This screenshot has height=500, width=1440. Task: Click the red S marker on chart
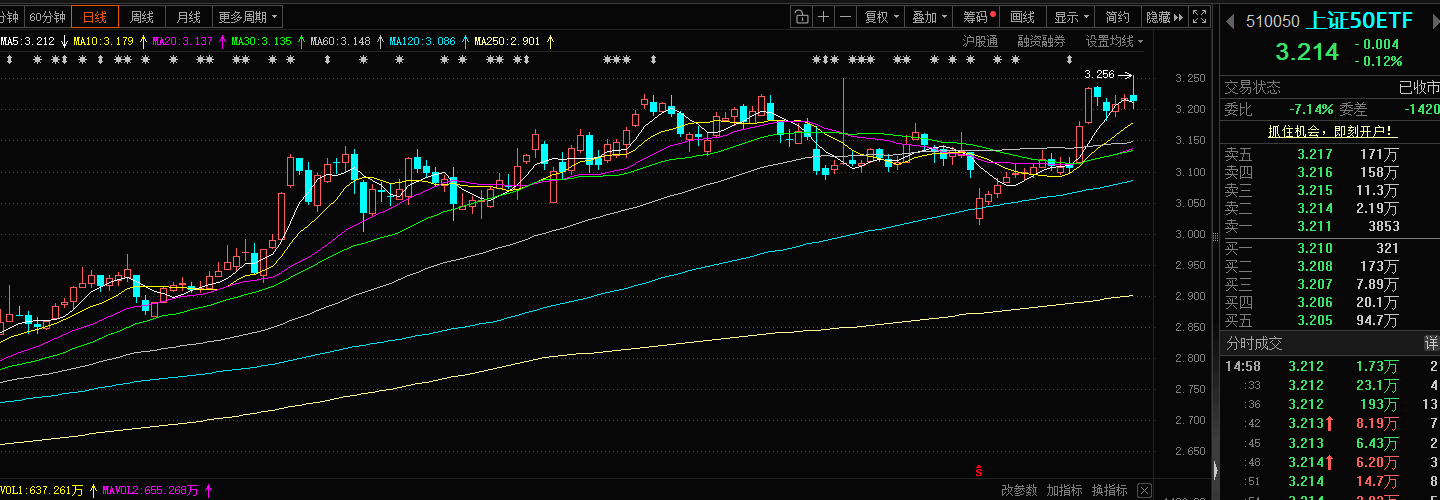click(x=978, y=470)
